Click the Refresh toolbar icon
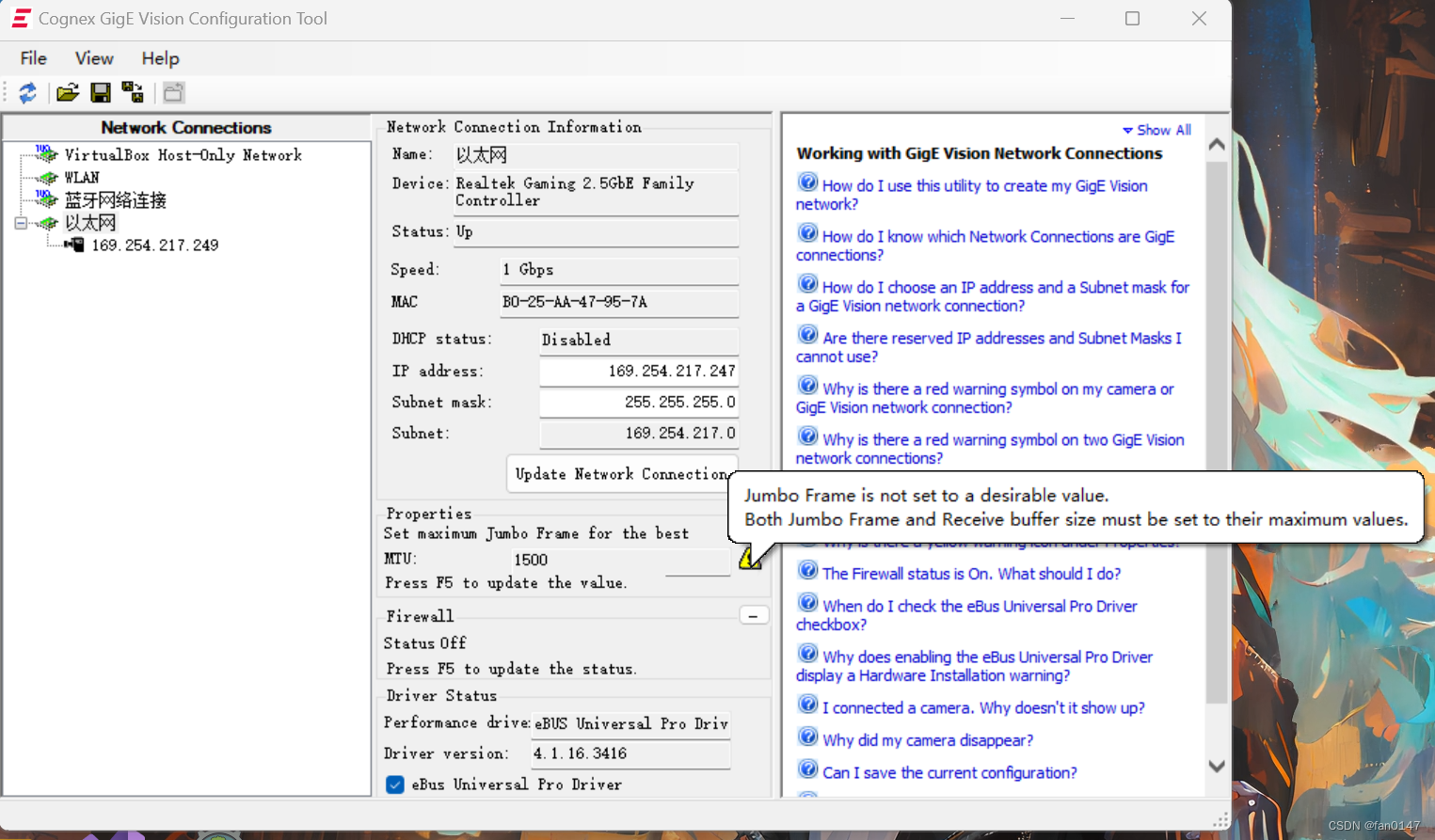Image resolution: width=1435 pixels, height=840 pixels. point(27,92)
